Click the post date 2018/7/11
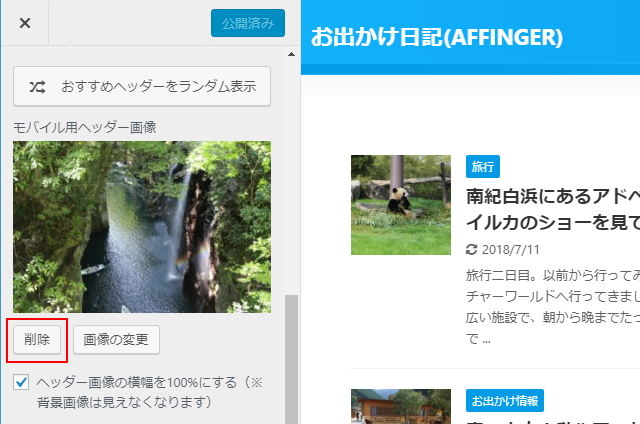The width and height of the screenshot is (640, 424). click(x=511, y=249)
